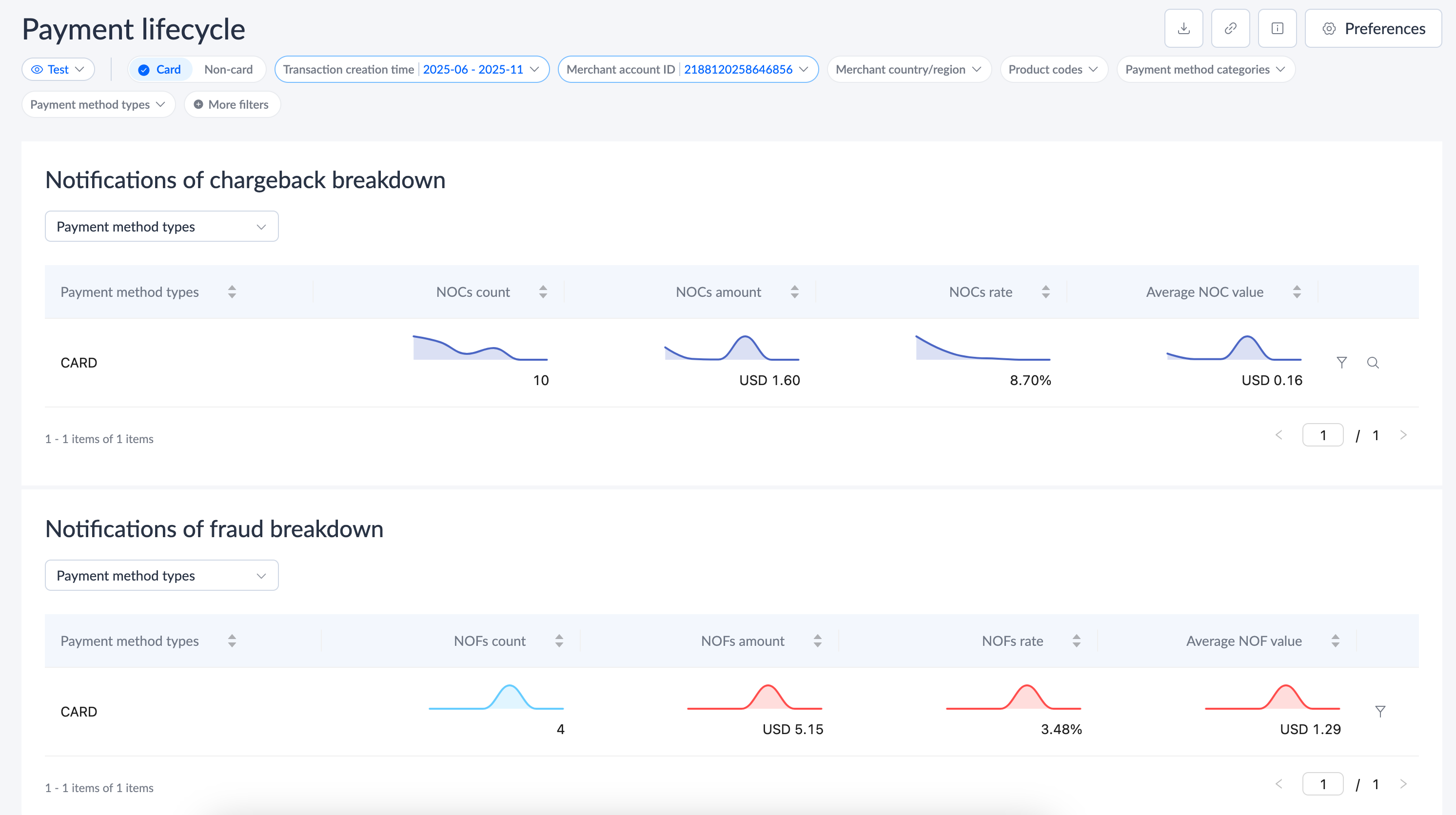This screenshot has width=1456, height=815.
Task: Click filter icon in fraud CARD row
Action: click(x=1380, y=711)
